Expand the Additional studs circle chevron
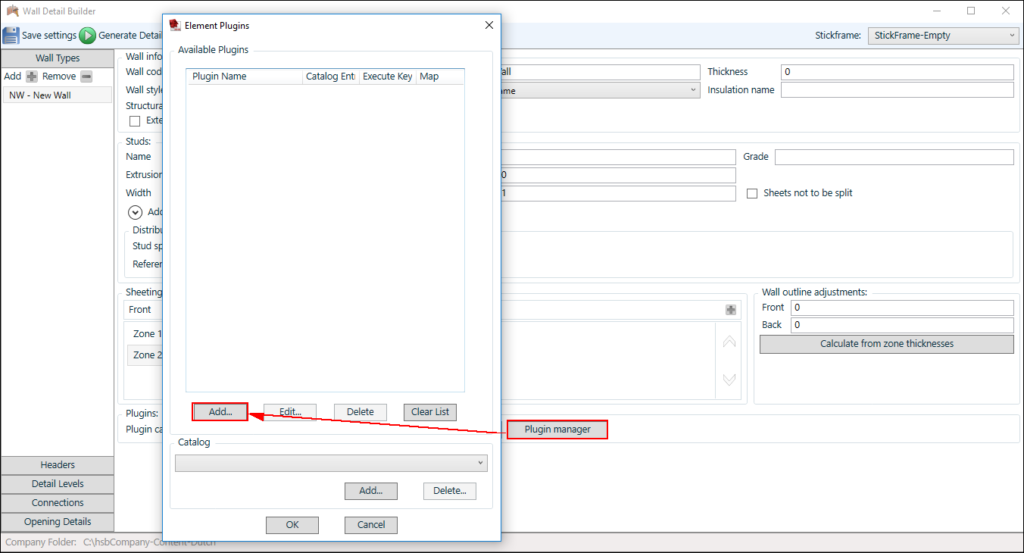 135,212
